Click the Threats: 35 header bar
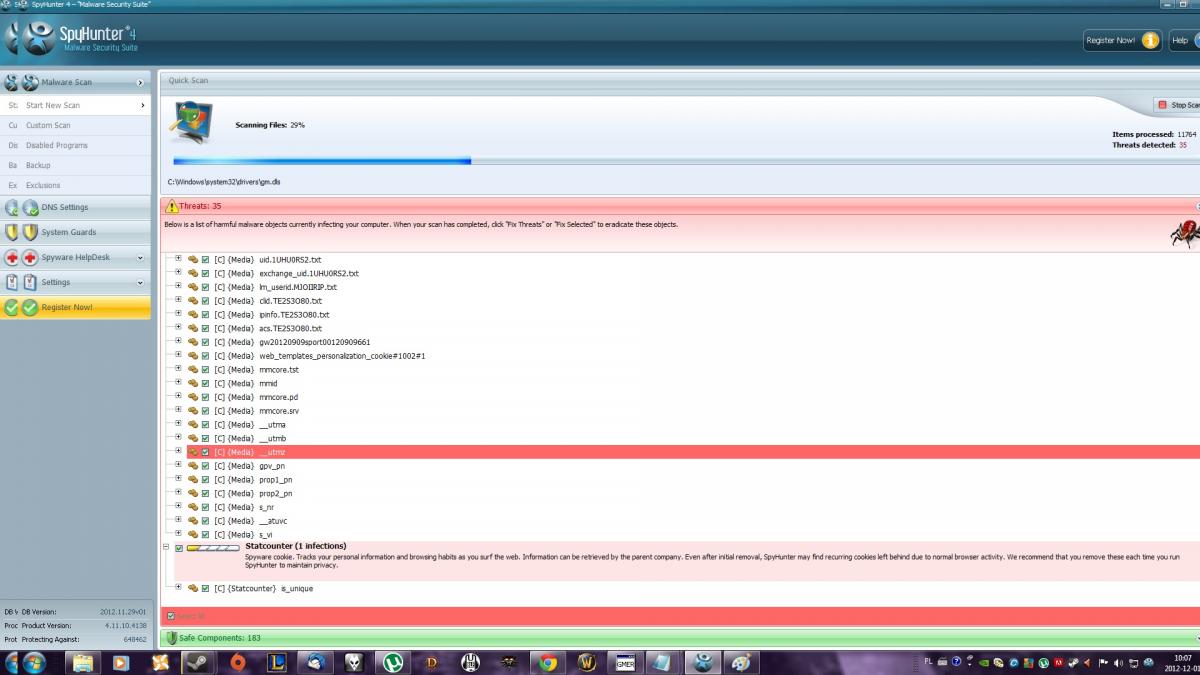This screenshot has height=675, width=1200. pos(680,206)
